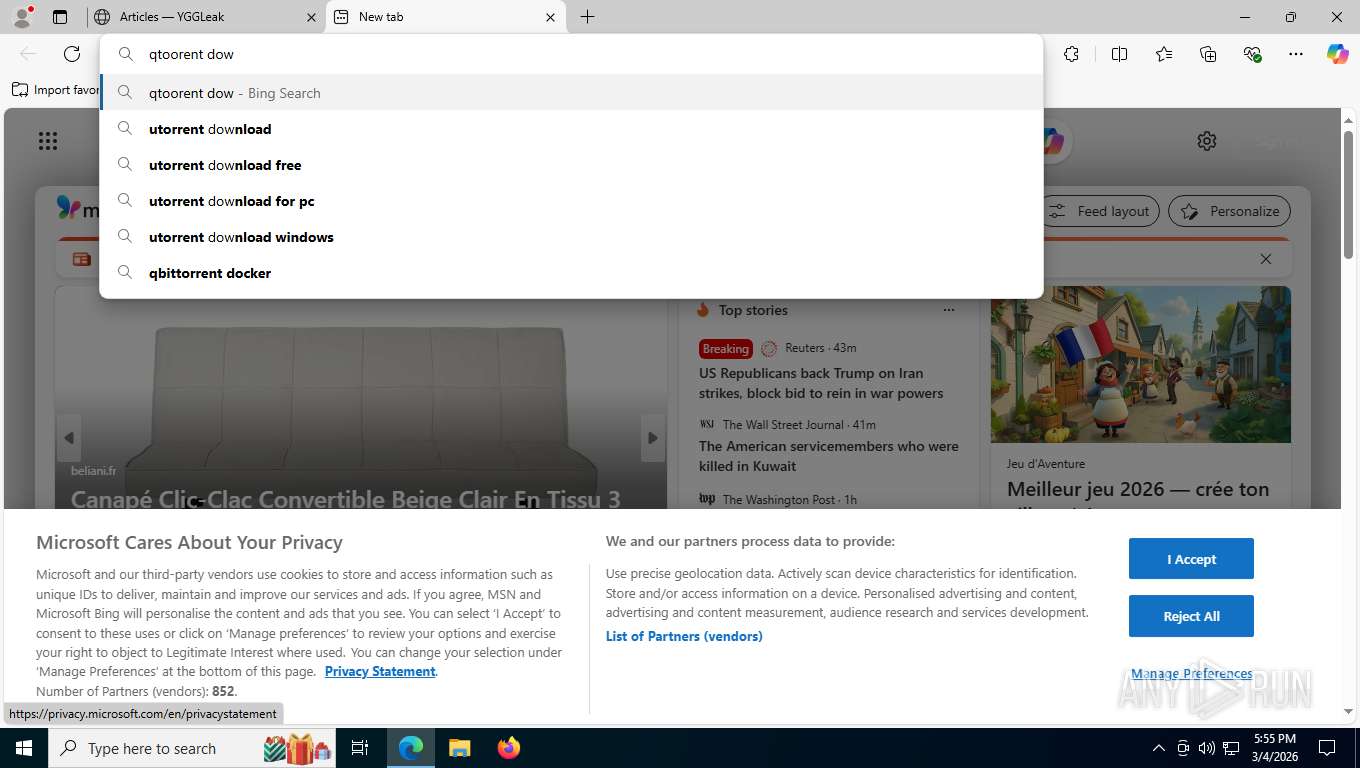Open the Favorites star icon
1360x768 pixels.
pos(1164,54)
